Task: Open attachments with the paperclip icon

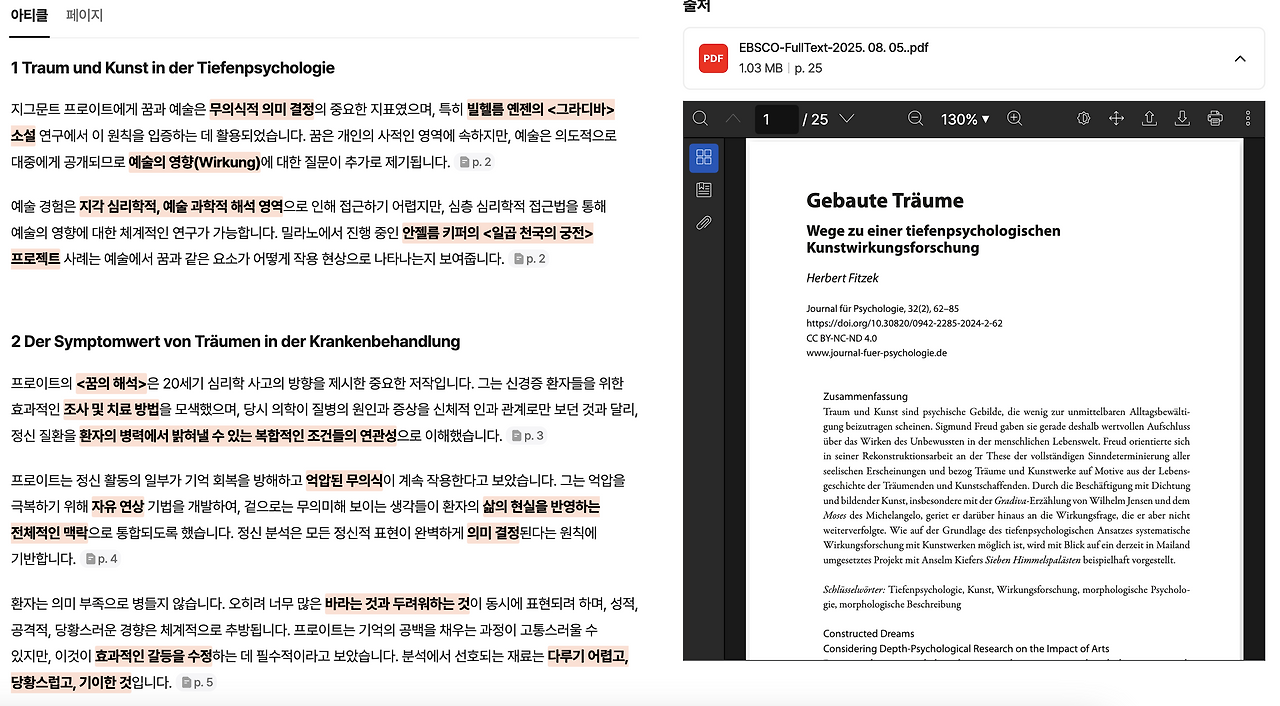Action: point(703,222)
